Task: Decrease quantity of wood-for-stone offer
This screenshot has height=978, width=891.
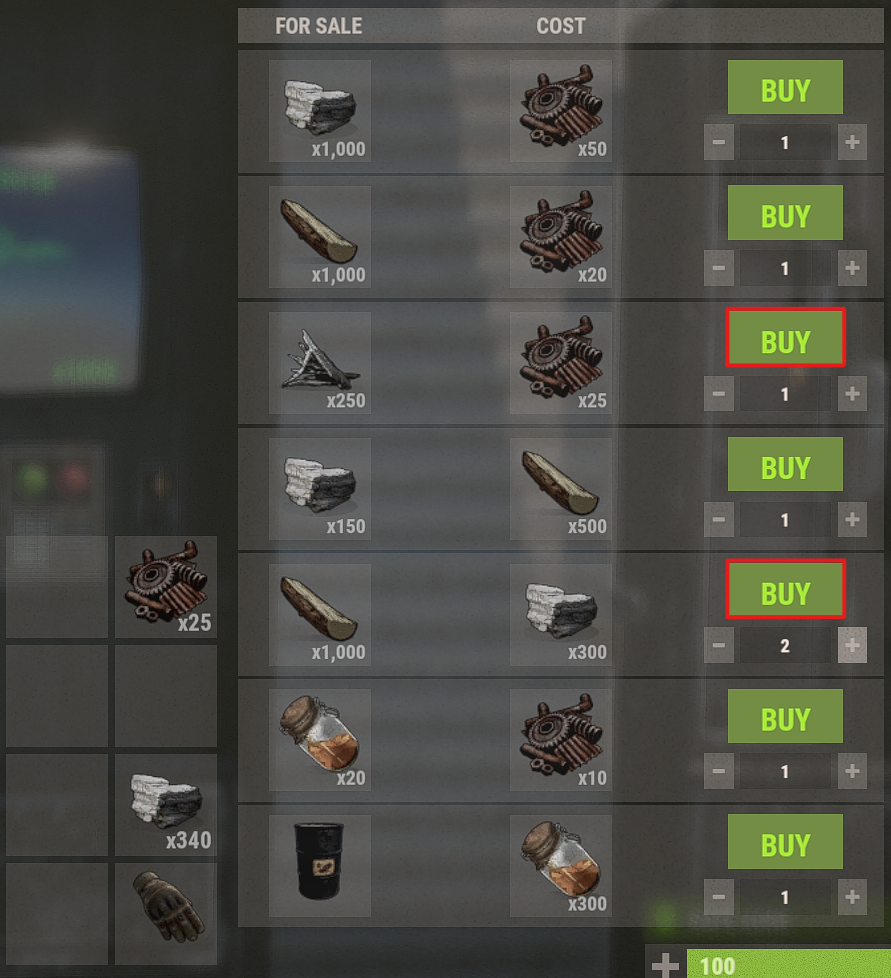Action: pos(719,645)
